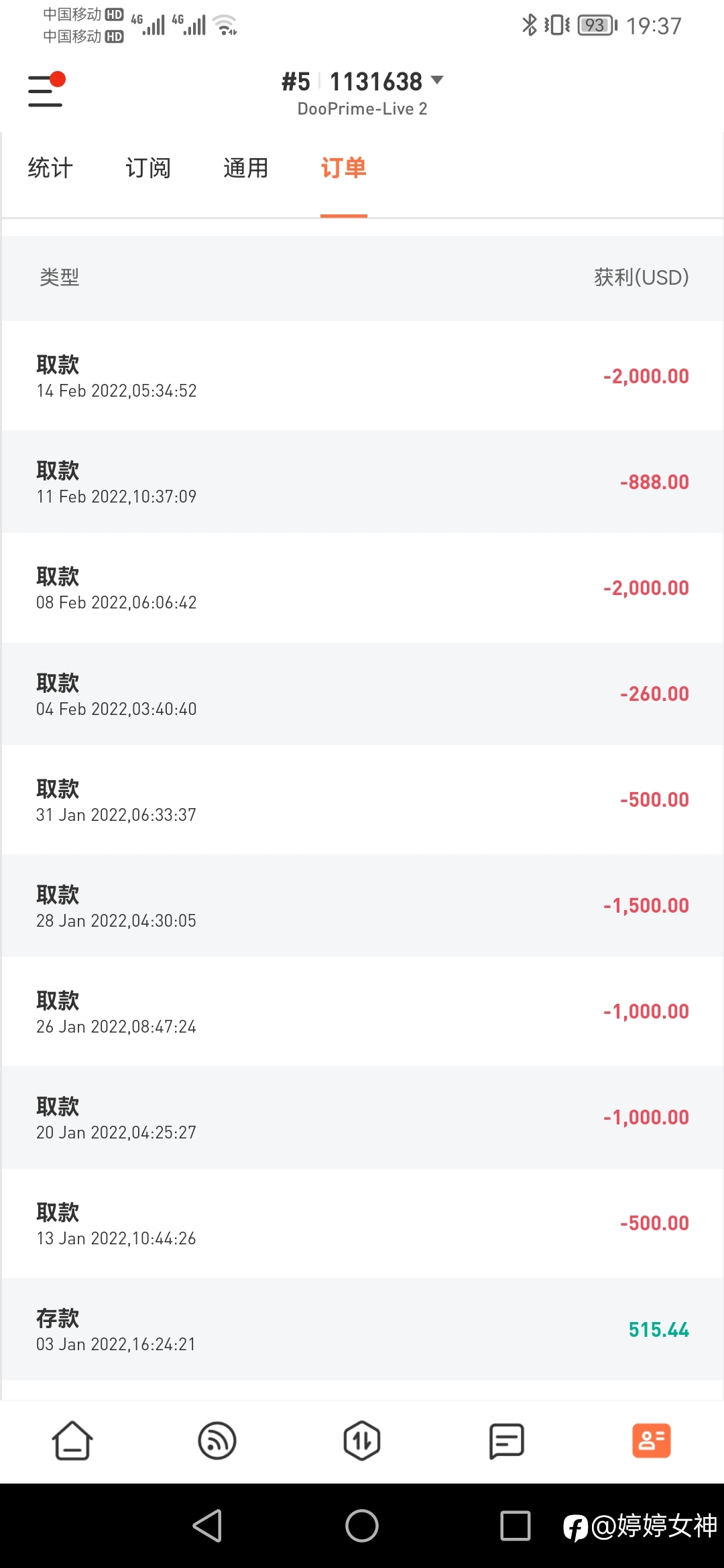Open the -888.00 withdrawal on 11 Feb
Screen dimensions: 724x1568
pyautogui.click(x=362, y=482)
